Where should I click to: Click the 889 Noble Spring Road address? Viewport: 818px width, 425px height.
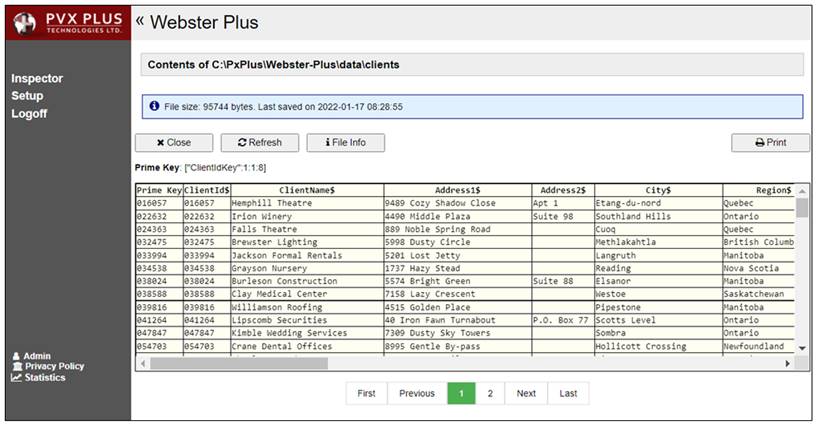pos(458,229)
